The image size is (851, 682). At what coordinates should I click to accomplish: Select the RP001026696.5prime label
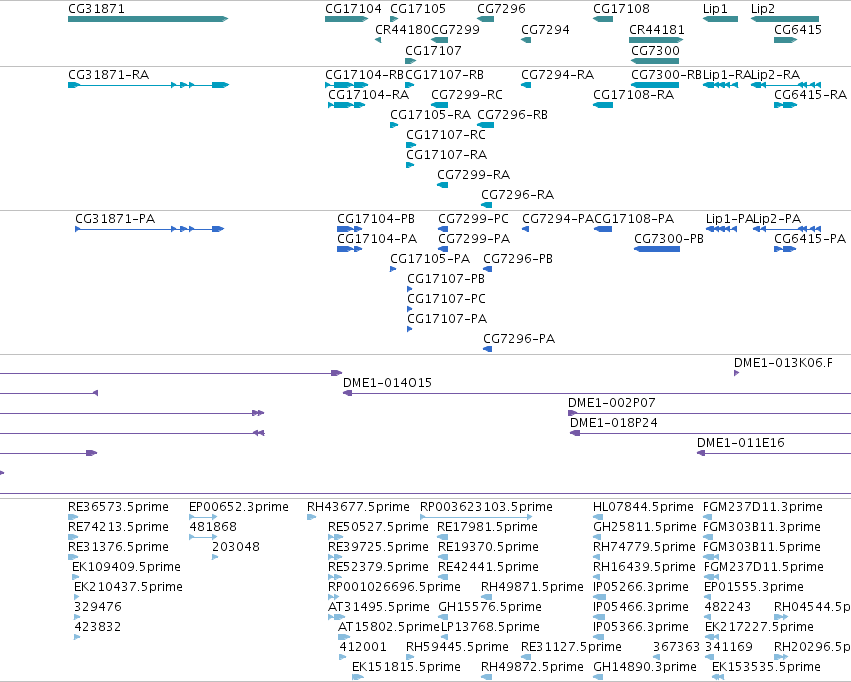click(394, 587)
